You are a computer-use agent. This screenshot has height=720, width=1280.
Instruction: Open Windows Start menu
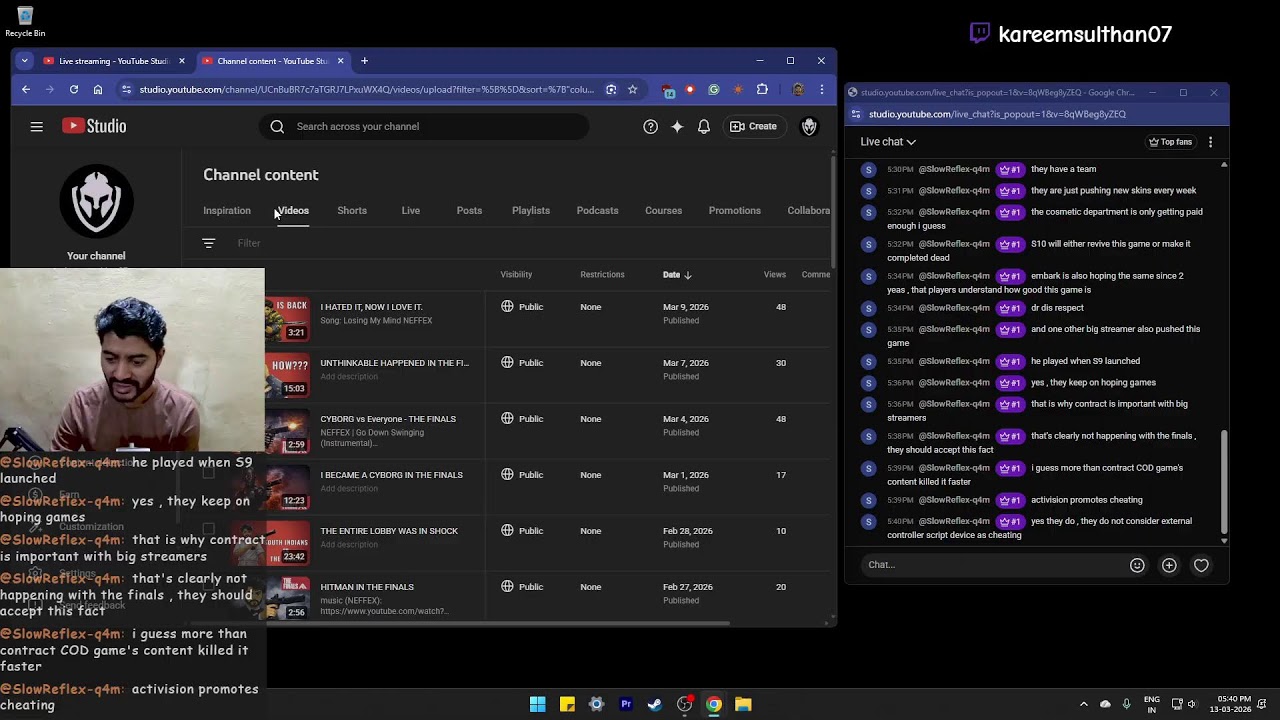point(538,704)
